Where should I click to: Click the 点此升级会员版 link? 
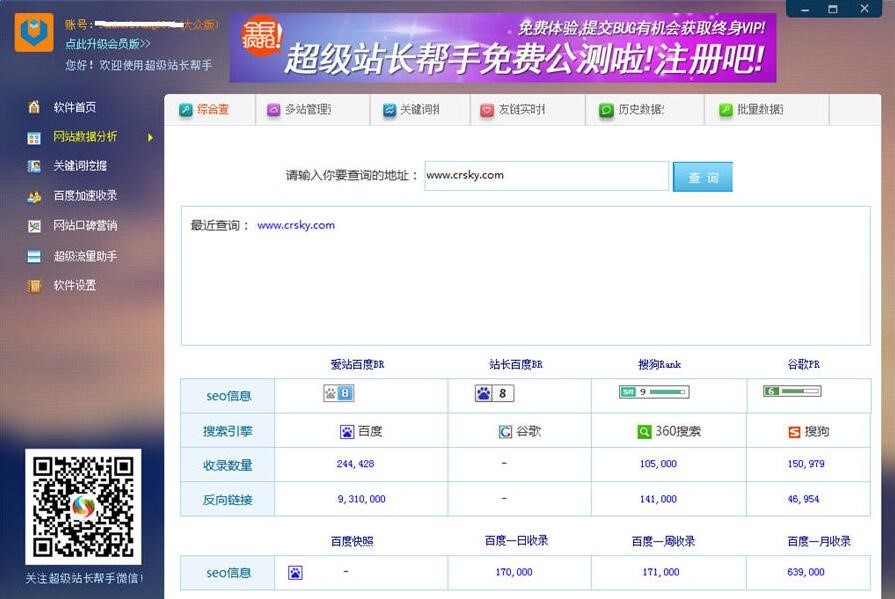coord(108,44)
